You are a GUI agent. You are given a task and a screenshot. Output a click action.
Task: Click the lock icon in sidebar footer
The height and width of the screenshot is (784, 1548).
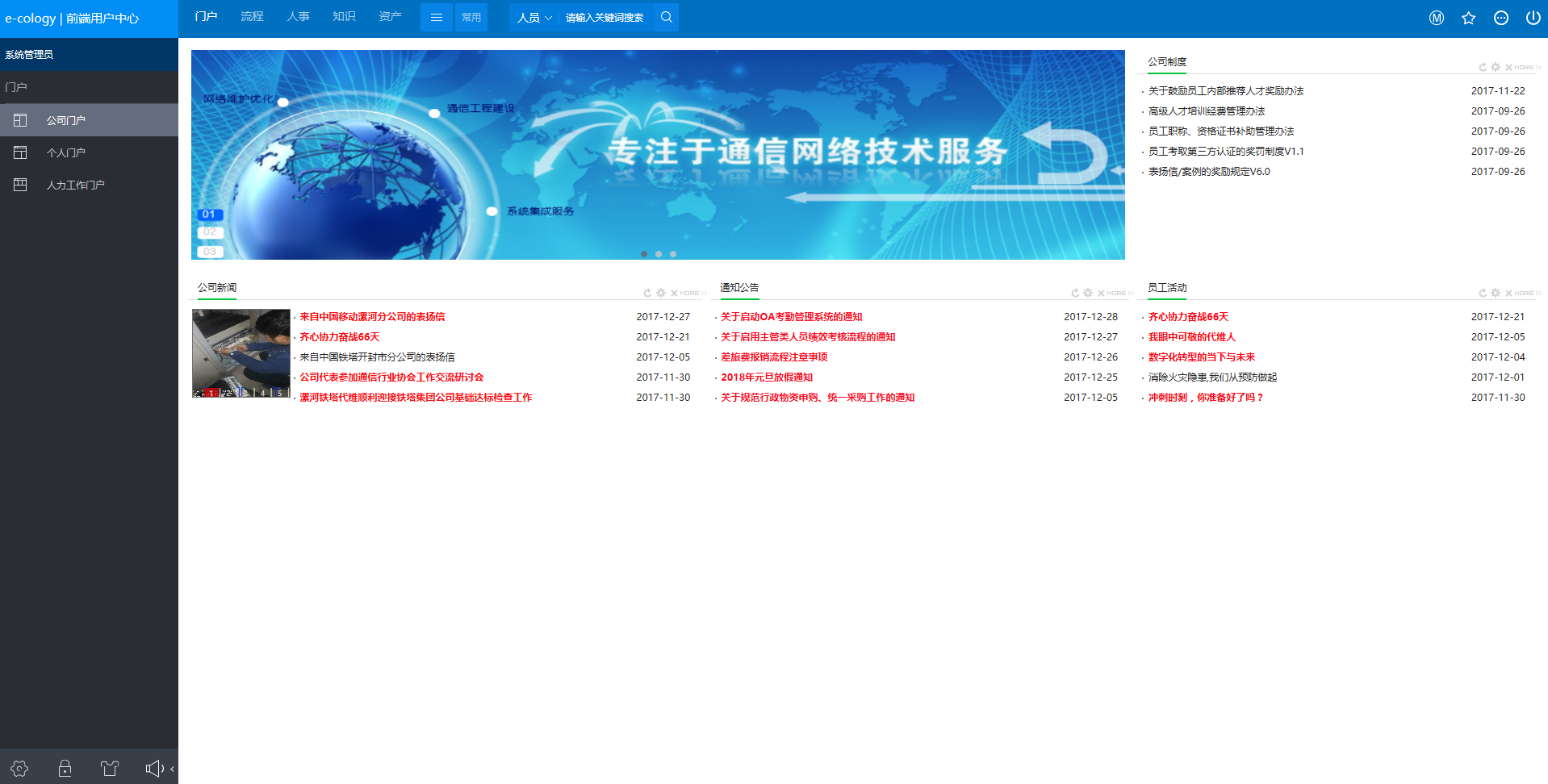pyautogui.click(x=65, y=768)
